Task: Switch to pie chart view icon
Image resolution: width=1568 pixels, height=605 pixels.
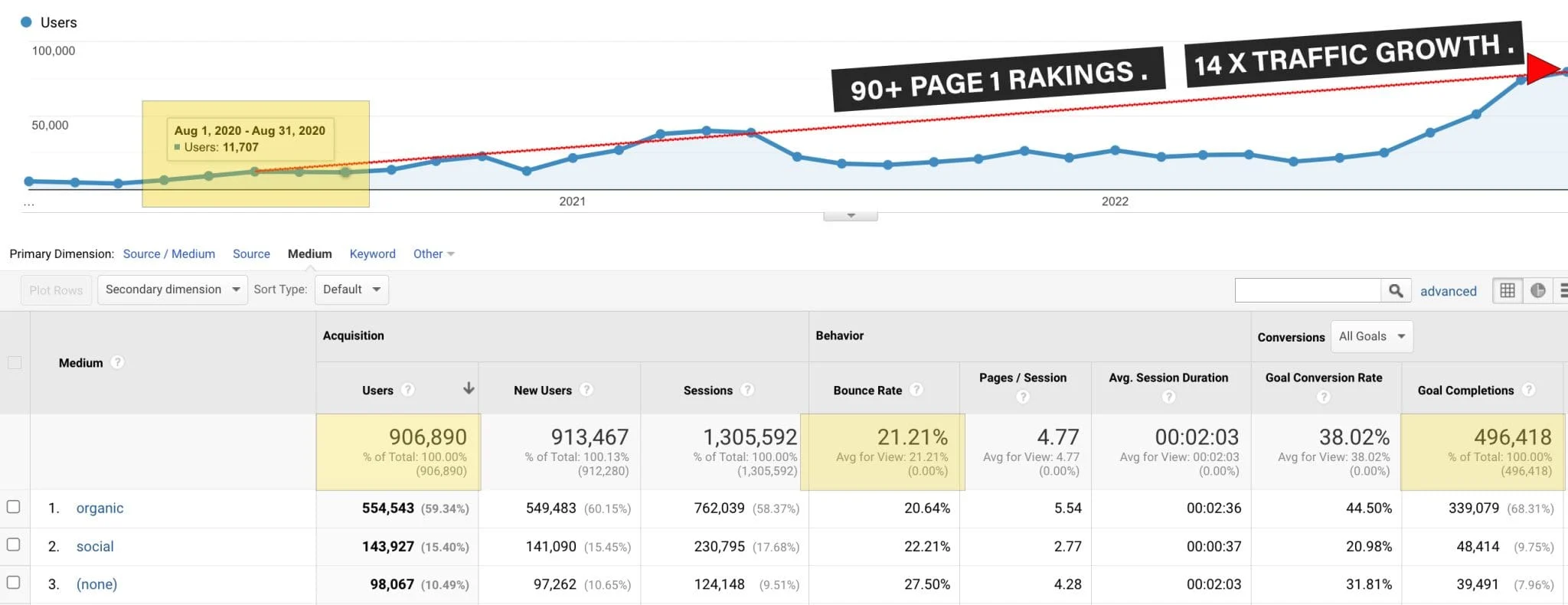Action: tap(1537, 291)
